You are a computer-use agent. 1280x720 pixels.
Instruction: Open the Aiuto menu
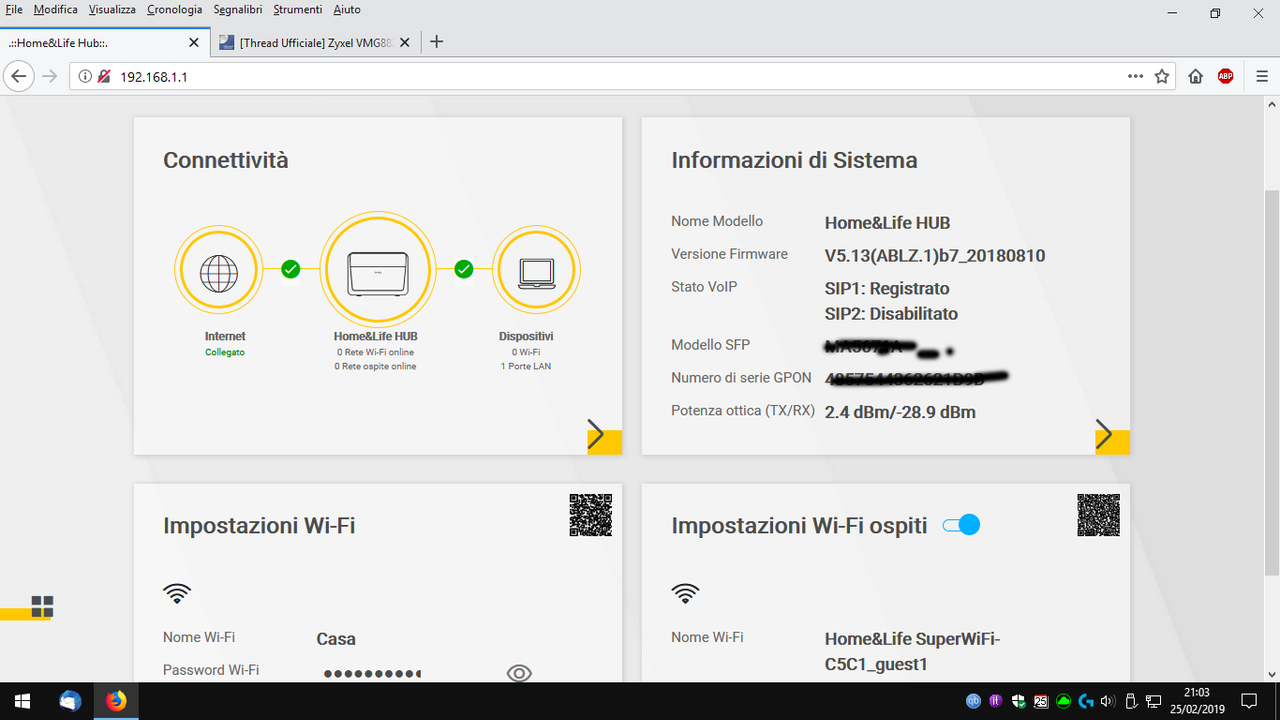tap(347, 9)
